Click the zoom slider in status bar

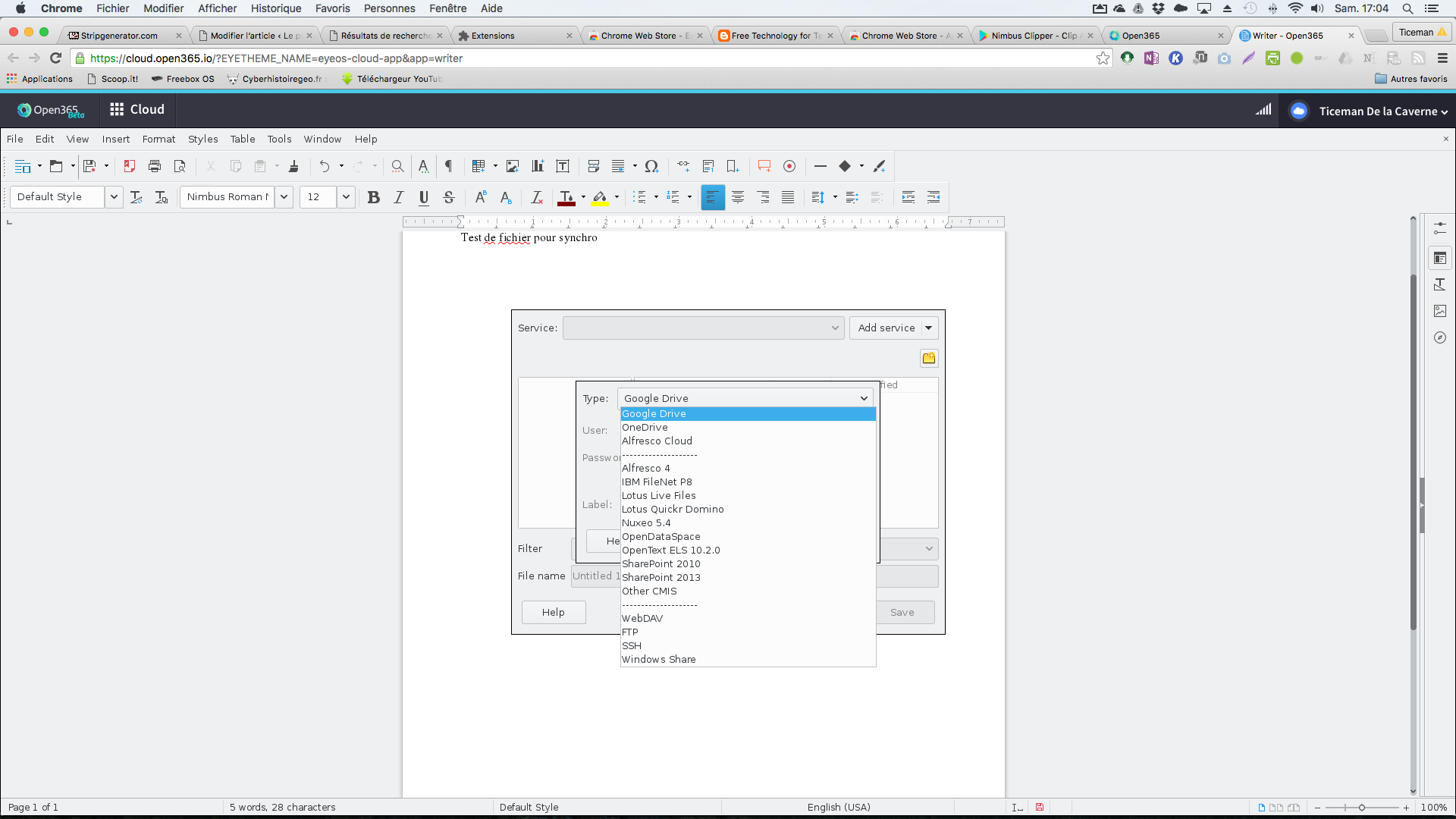(x=1361, y=808)
